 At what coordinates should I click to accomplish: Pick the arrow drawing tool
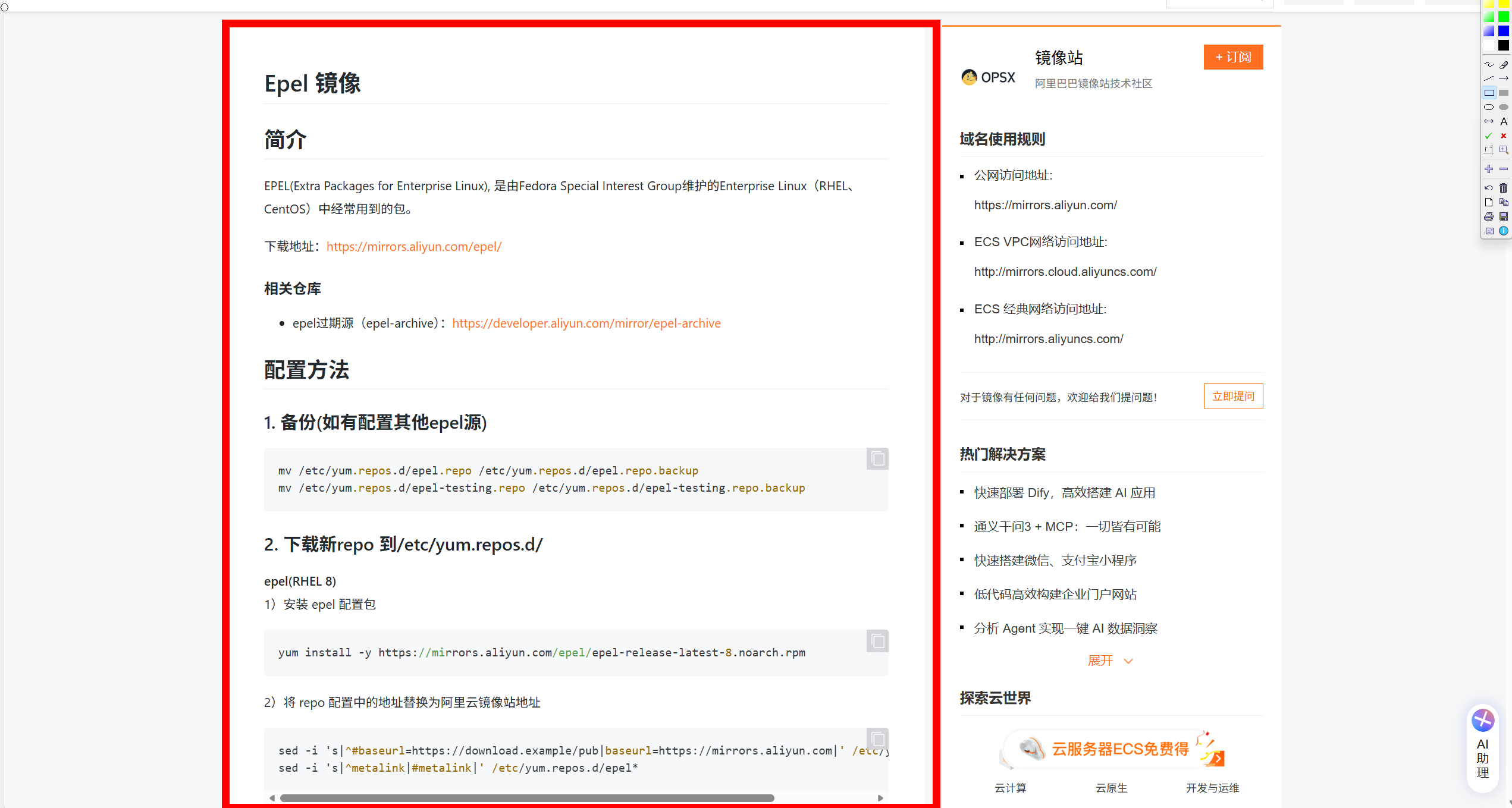[1504, 78]
